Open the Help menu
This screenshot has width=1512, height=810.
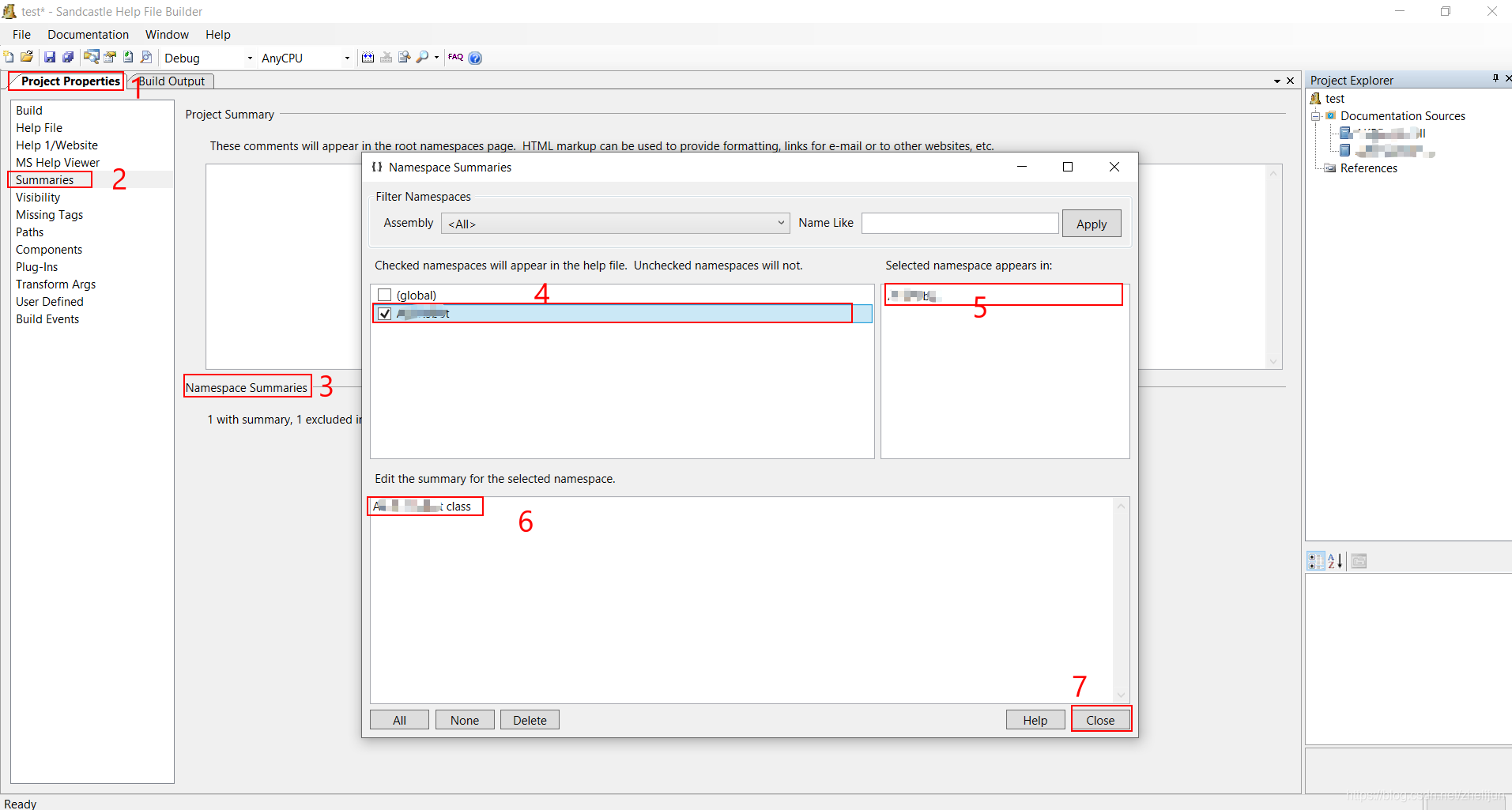(x=218, y=34)
